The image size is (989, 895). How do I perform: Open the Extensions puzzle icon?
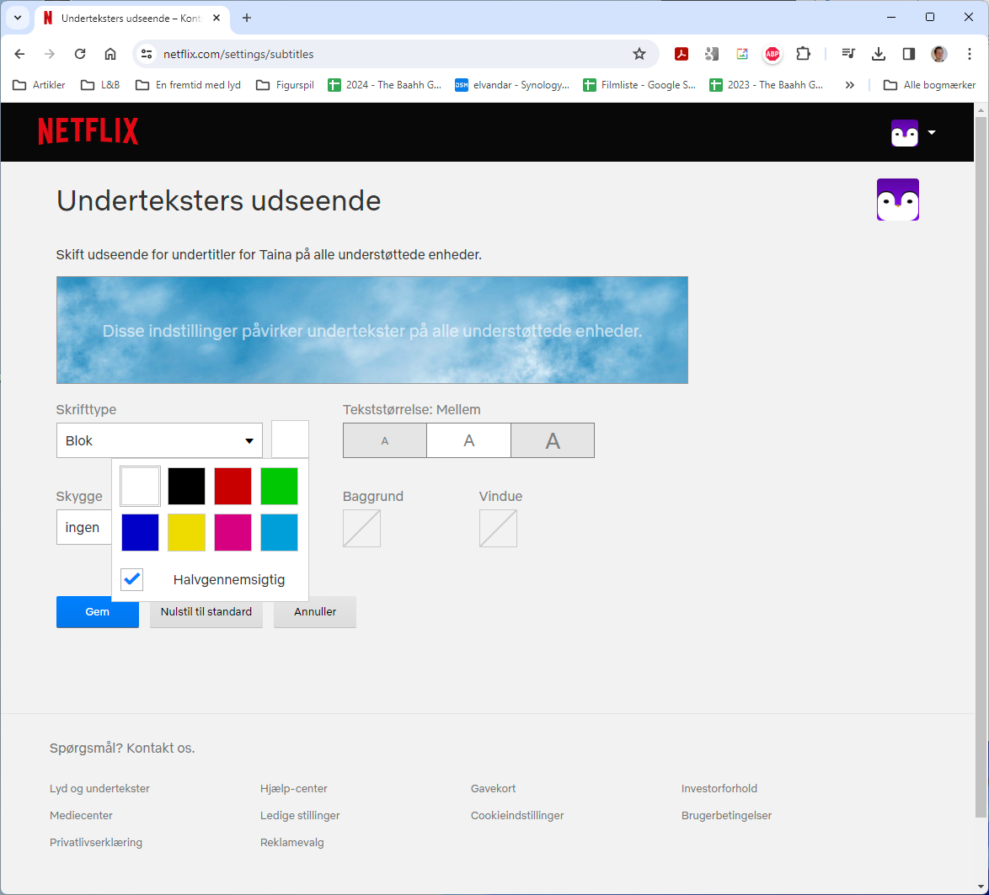coord(803,54)
